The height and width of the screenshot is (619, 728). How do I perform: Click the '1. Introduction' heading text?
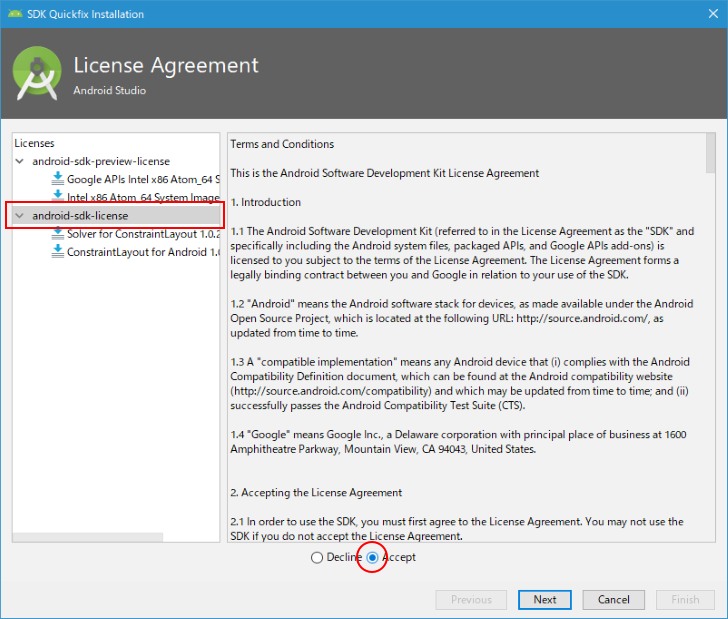[x=266, y=202]
